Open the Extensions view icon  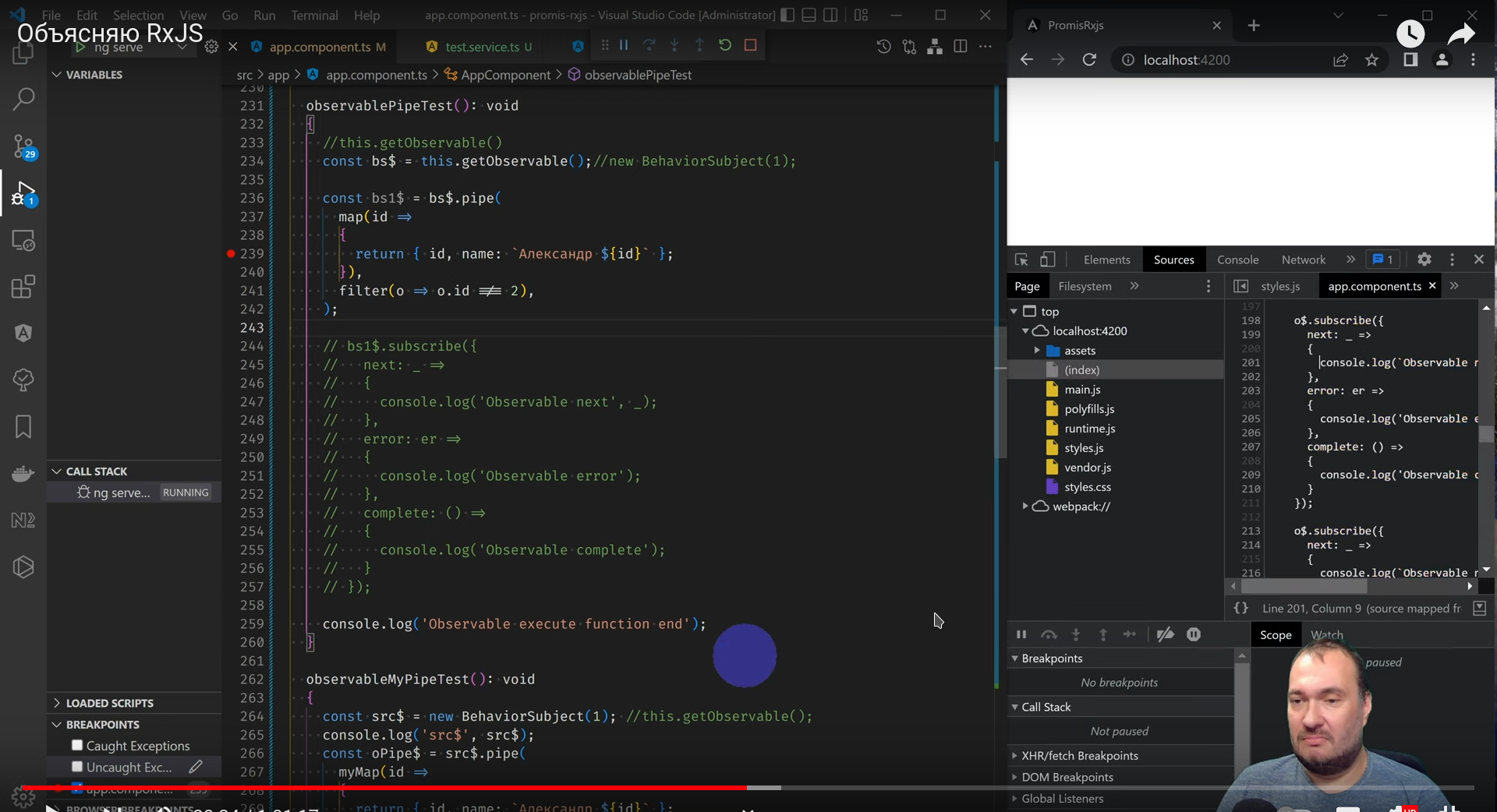(23, 287)
